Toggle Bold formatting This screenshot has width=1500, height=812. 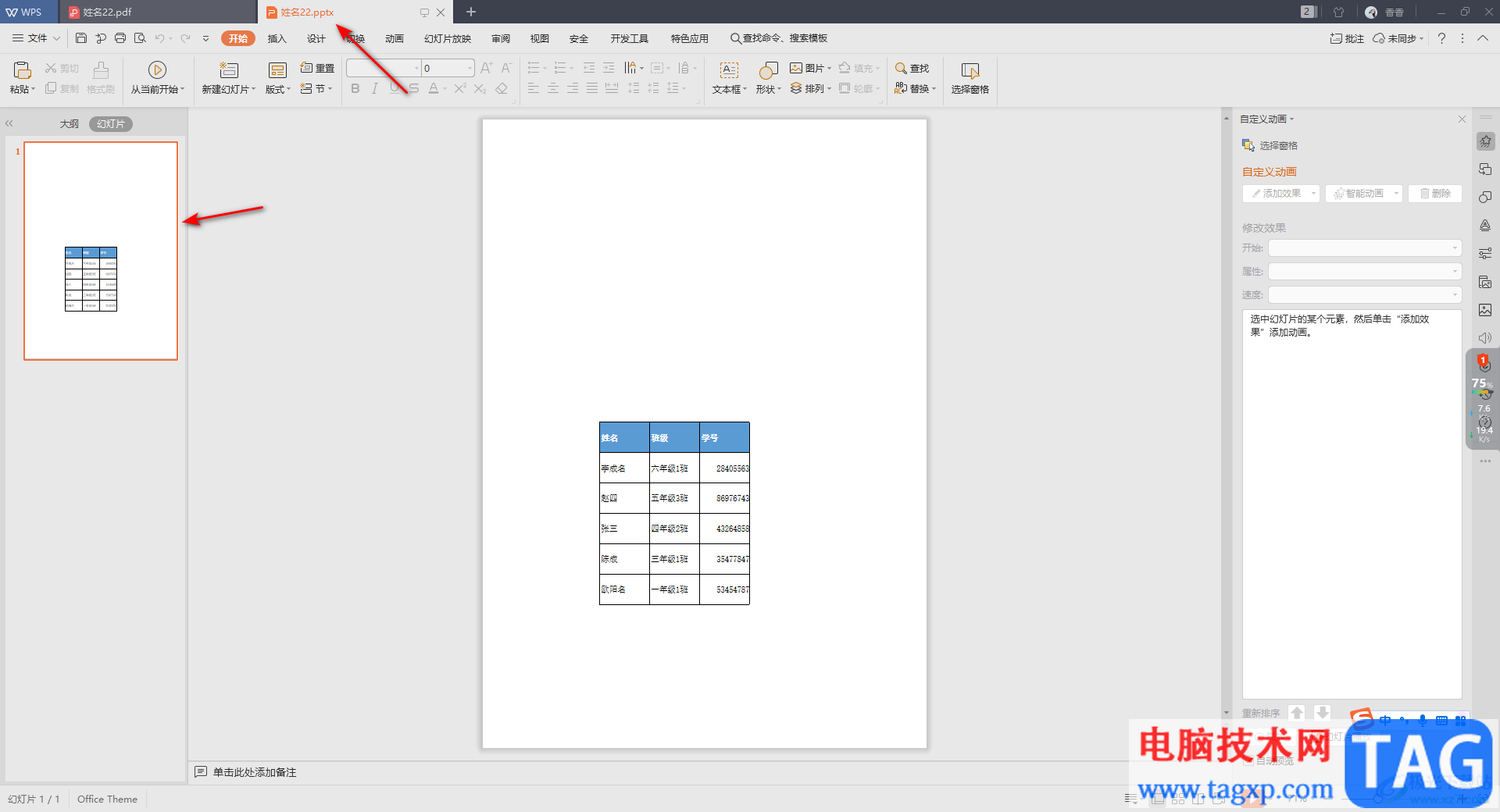[x=355, y=88]
